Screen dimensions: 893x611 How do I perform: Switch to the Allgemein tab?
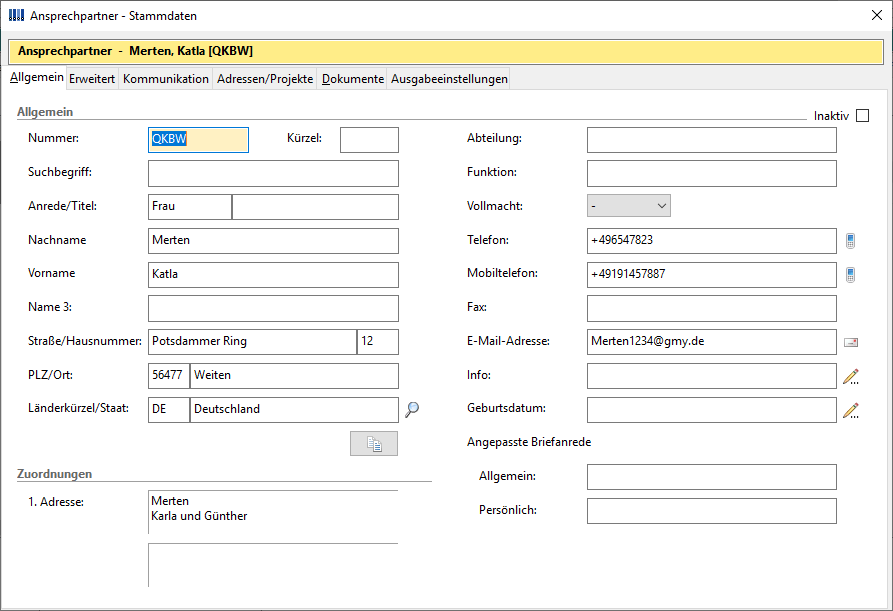36,77
